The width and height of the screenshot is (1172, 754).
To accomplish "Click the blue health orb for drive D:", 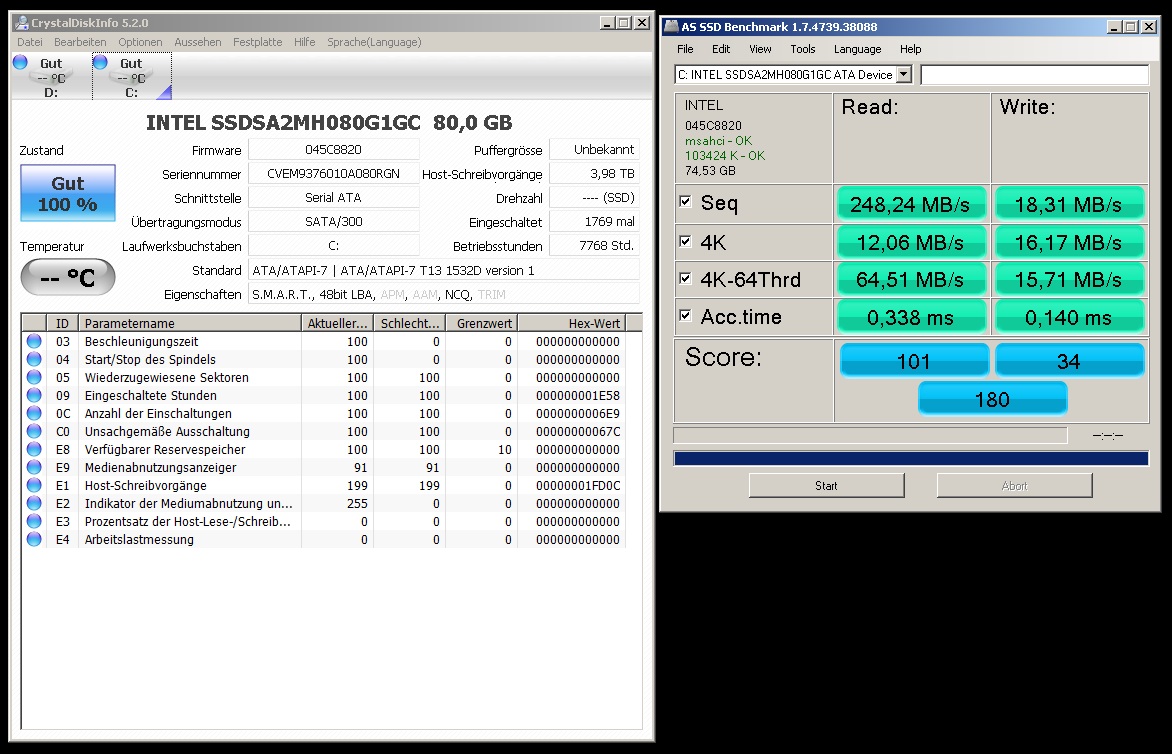I will (x=20, y=62).
